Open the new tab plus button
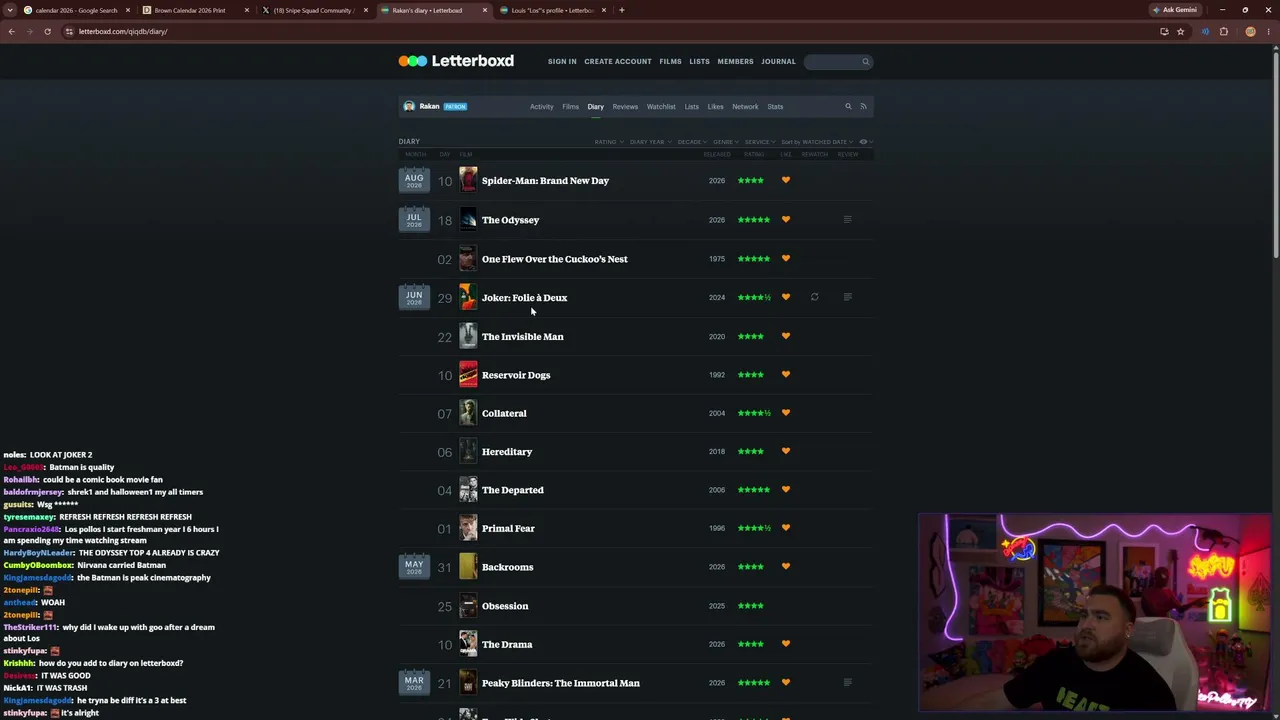This screenshot has width=1280, height=720. point(621,10)
